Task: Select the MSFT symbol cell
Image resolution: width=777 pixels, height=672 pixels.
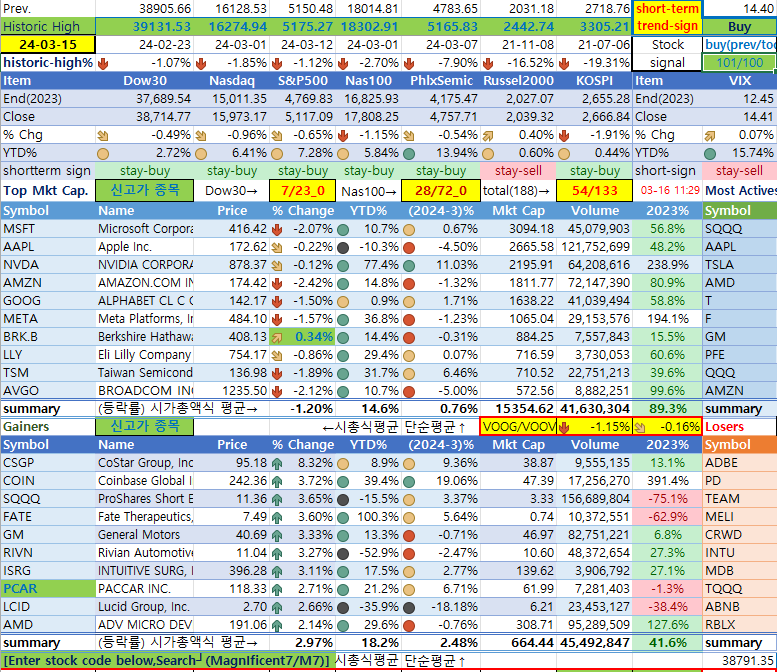Action: pyautogui.click(x=48, y=229)
